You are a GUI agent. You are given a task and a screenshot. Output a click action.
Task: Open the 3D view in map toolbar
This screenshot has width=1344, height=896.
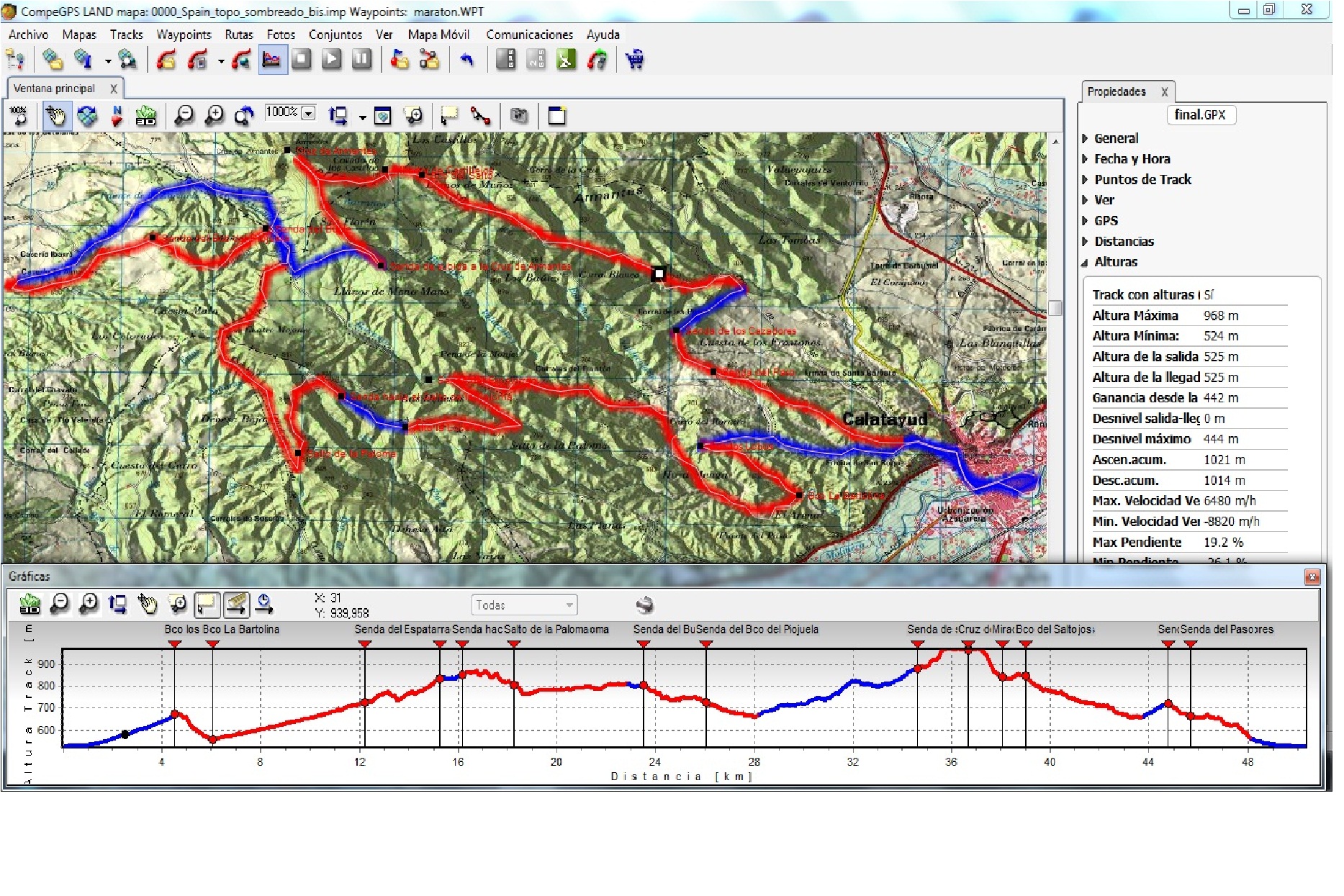(146, 116)
